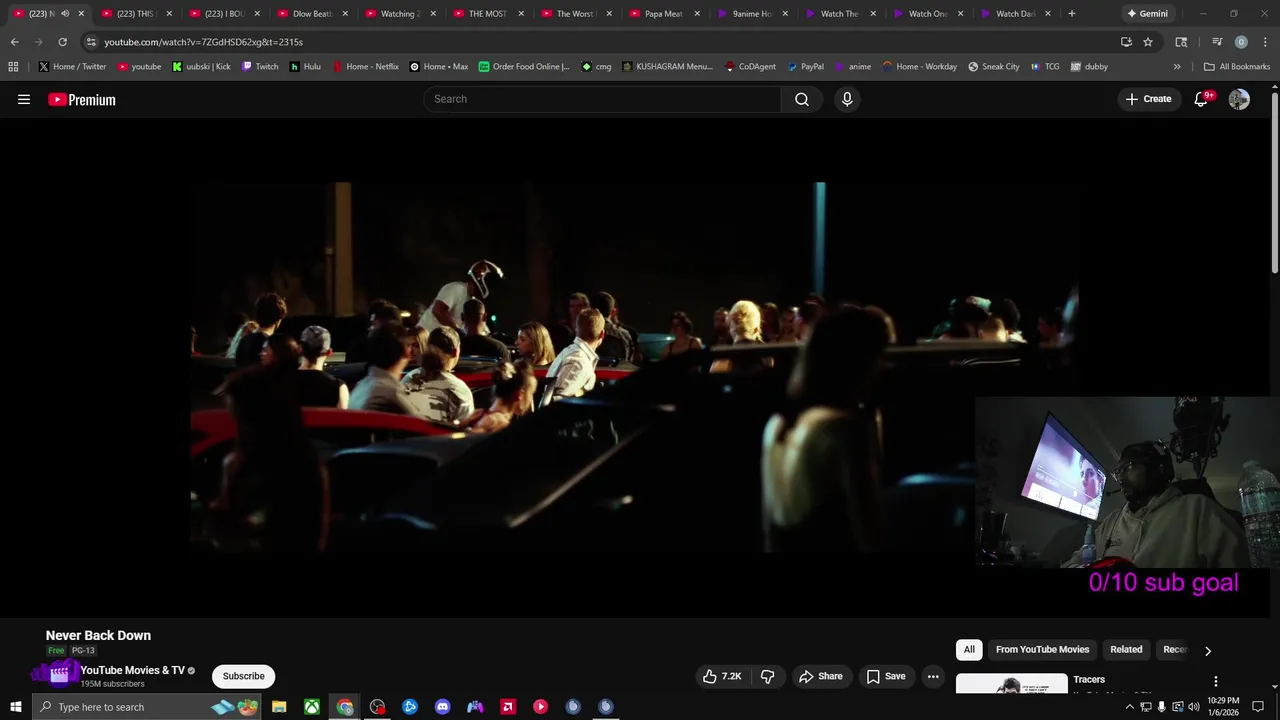Screen dimensions: 1280x720
Task: Install app icon in address bar
Action: coord(1126,42)
